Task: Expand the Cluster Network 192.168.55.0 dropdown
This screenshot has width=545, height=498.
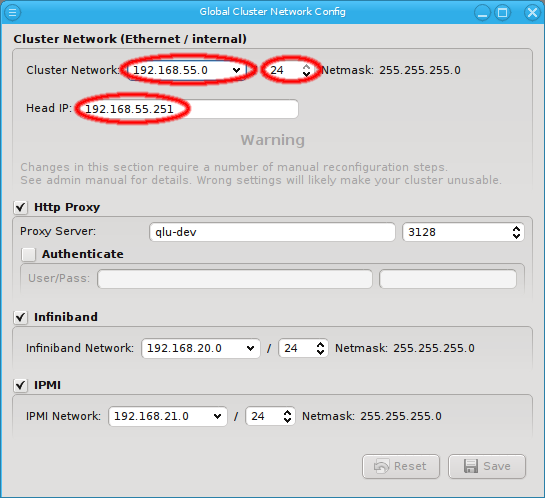Action: [x=236, y=70]
